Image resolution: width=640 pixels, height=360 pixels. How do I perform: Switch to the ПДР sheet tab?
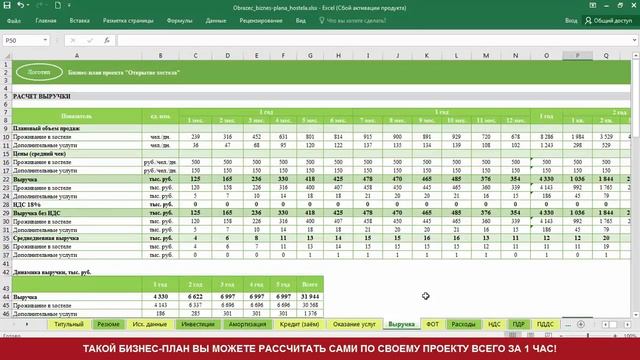click(518, 324)
